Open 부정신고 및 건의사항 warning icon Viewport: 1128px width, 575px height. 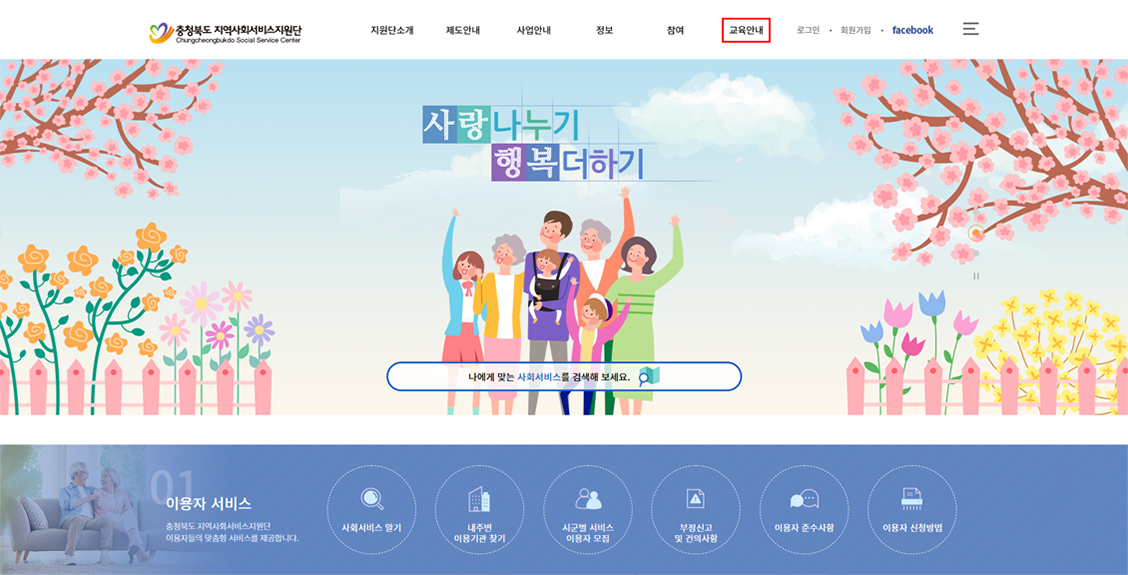tap(696, 498)
